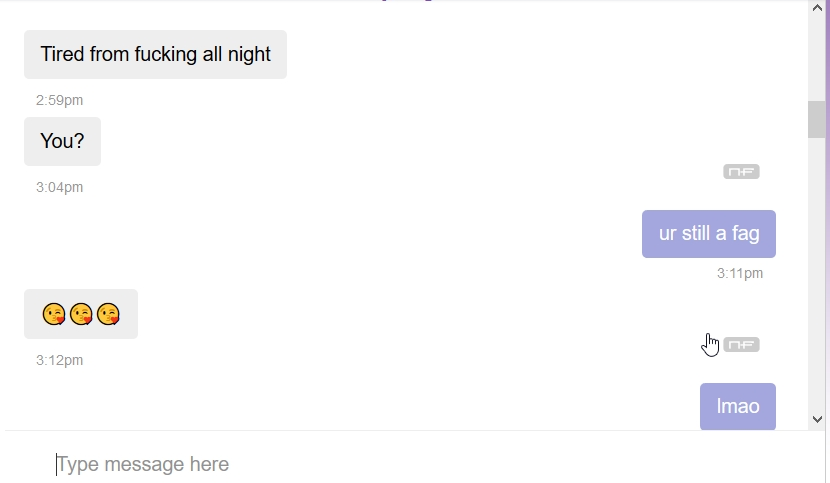Click the scrollbar down arrow
Image resolution: width=830 pixels, height=483 pixels.
pyautogui.click(x=817, y=419)
